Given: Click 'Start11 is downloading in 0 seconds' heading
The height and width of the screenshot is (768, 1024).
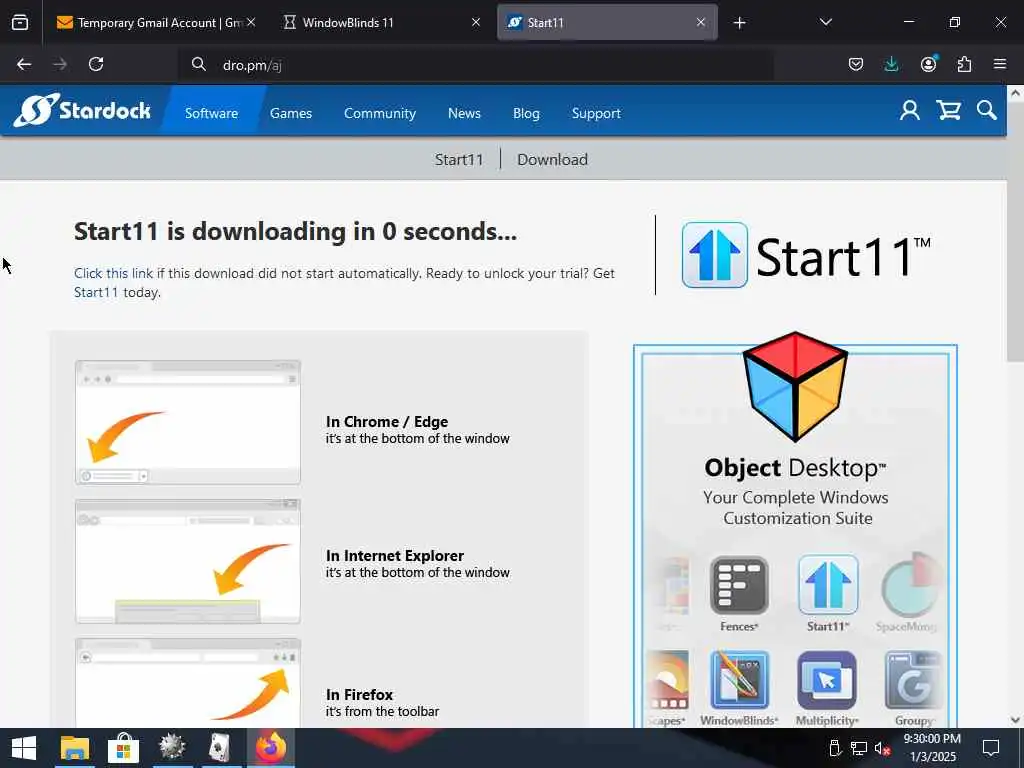Looking at the screenshot, I should point(295,231).
